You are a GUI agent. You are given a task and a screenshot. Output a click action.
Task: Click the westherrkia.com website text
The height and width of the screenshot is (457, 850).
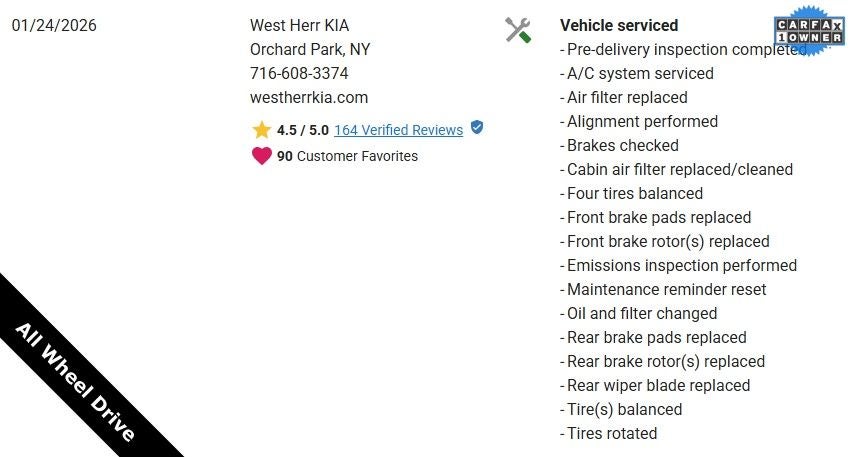pyautogui.click(x=309, y=97)
